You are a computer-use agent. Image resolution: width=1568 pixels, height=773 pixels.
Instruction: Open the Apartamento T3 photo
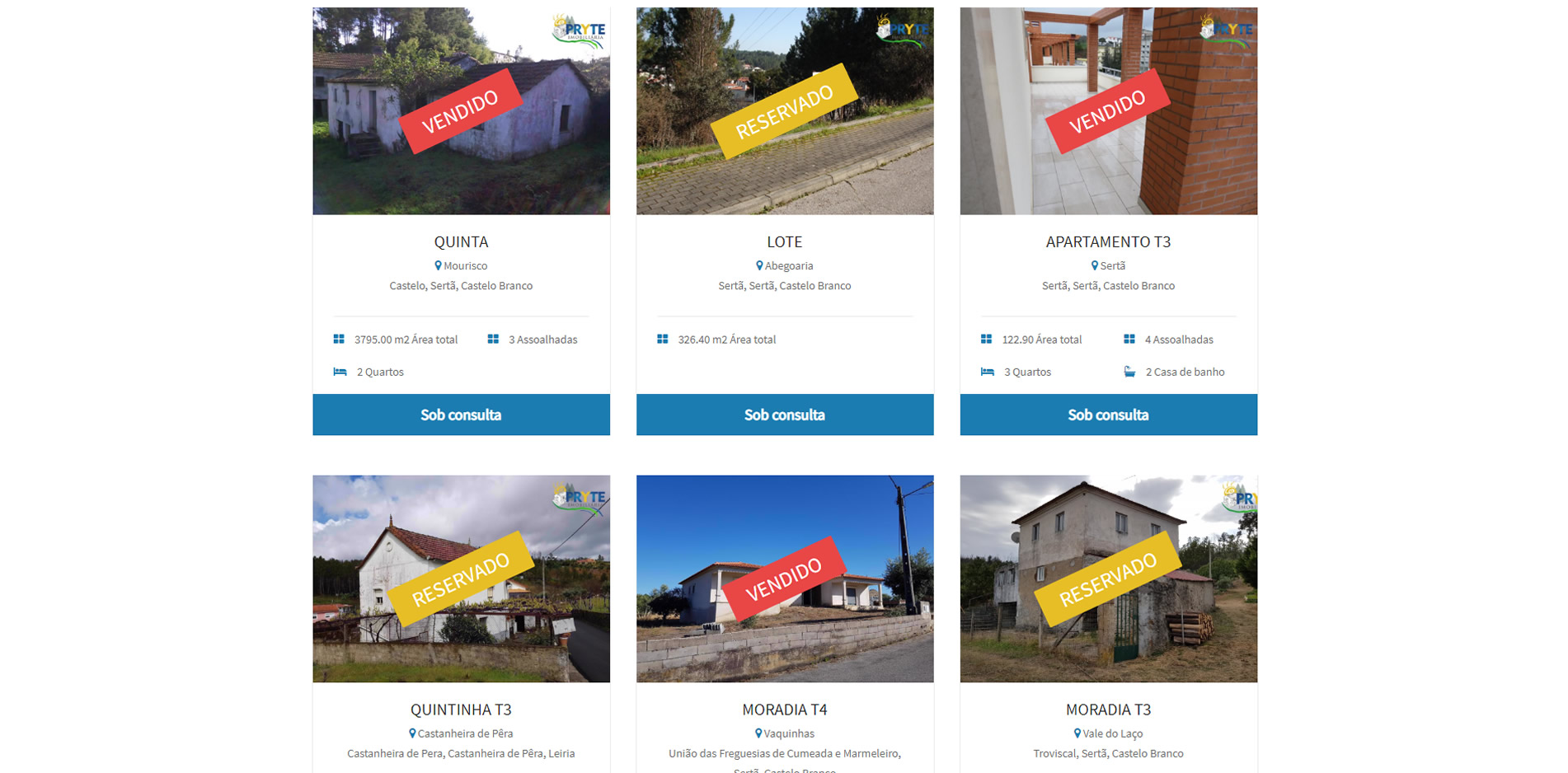pos(1109,111)
